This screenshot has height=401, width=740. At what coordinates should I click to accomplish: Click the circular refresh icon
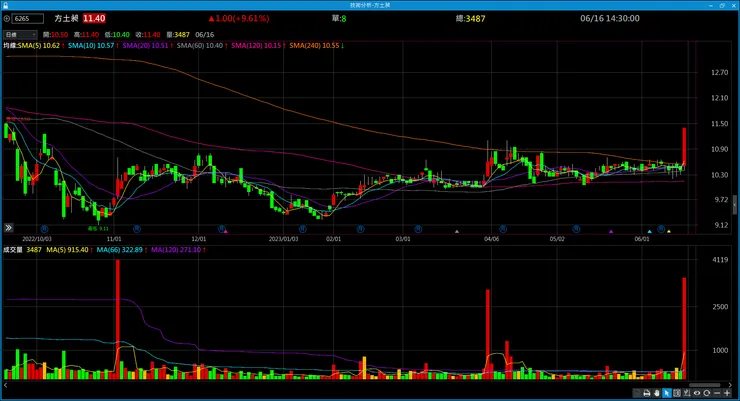706,393
